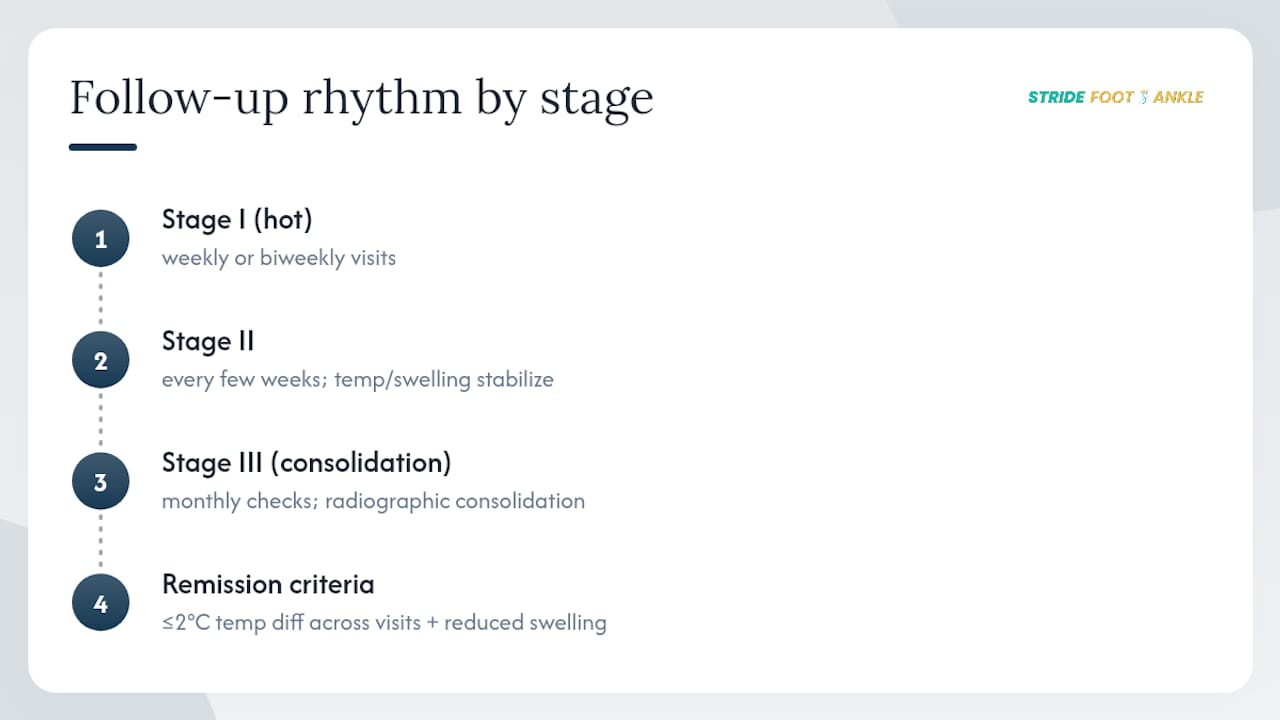Select the 'Stage II' heading

click(x=208, y=341)
